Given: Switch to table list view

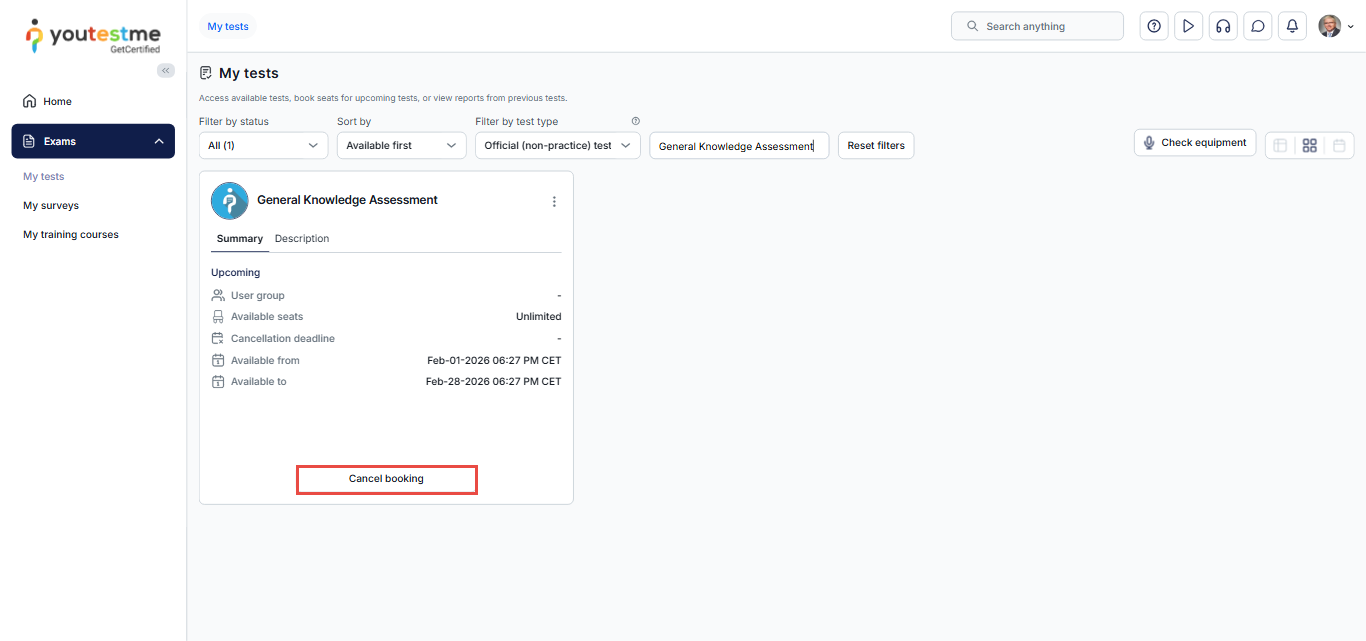Looking at the screenshot, I should coord(1280,145).
